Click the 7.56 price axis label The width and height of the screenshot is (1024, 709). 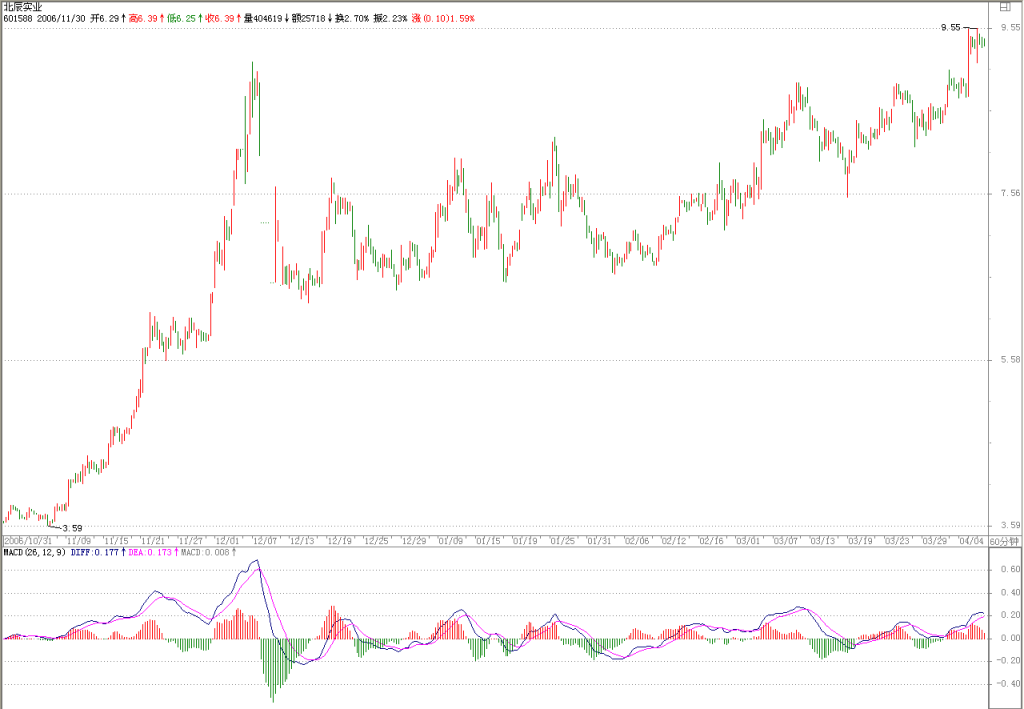click(1010, 193)
